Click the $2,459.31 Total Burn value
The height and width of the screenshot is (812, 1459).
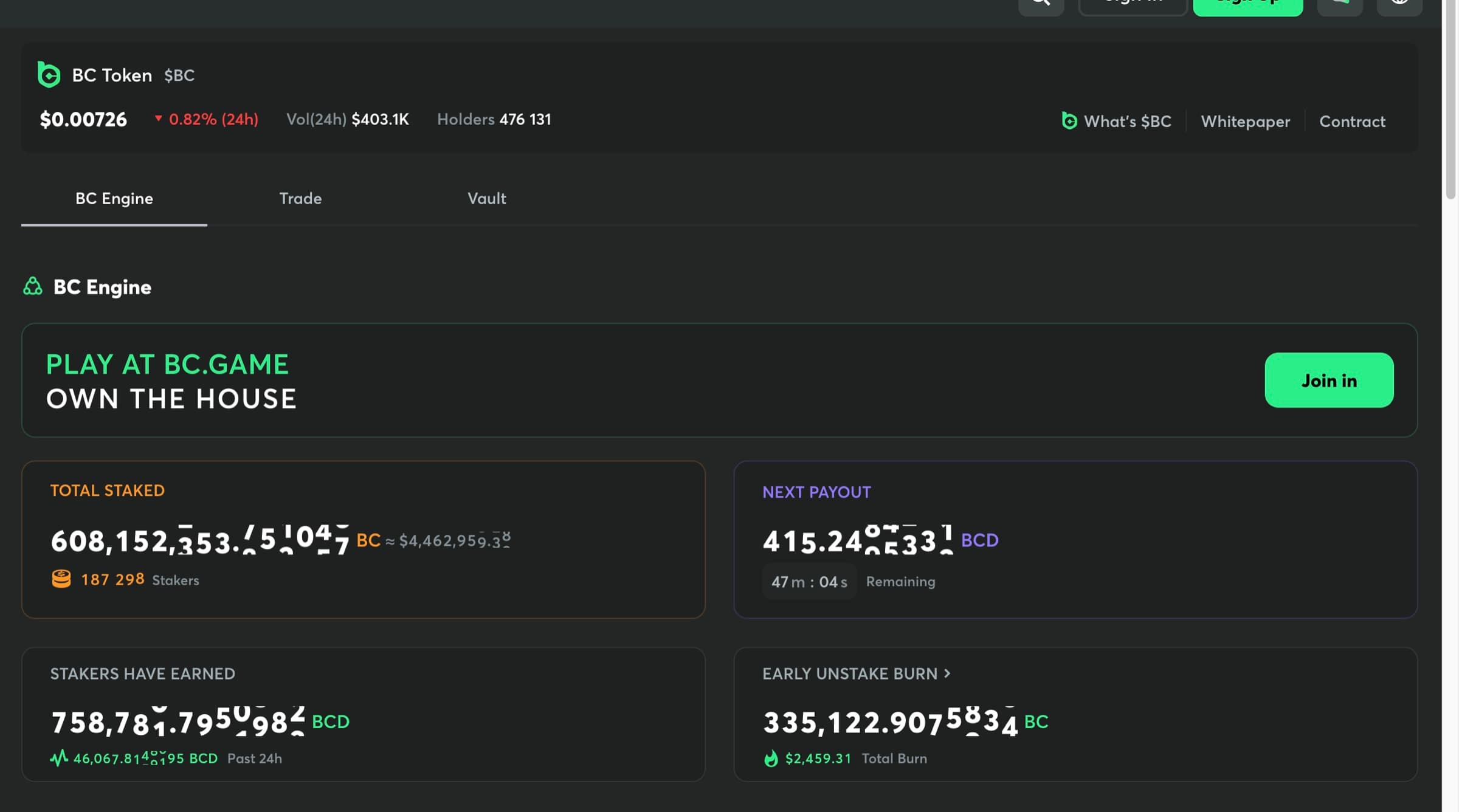(818, 759)
